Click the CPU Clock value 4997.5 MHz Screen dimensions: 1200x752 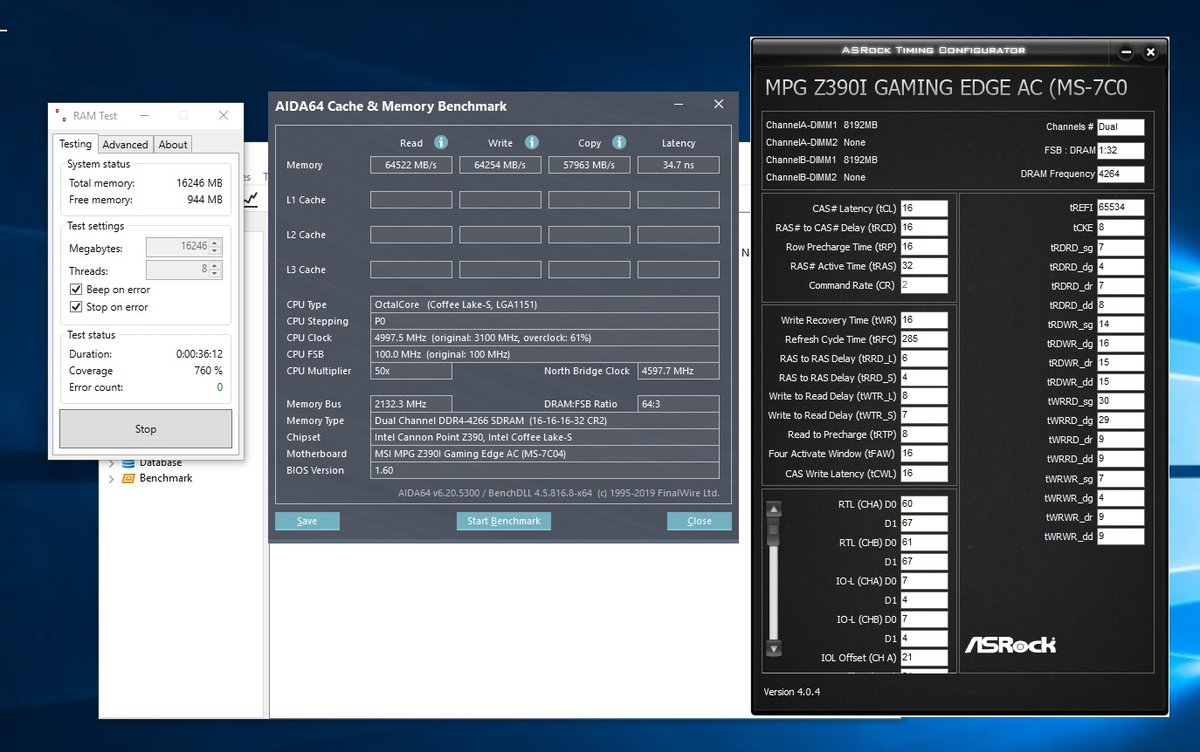(544, 337)
